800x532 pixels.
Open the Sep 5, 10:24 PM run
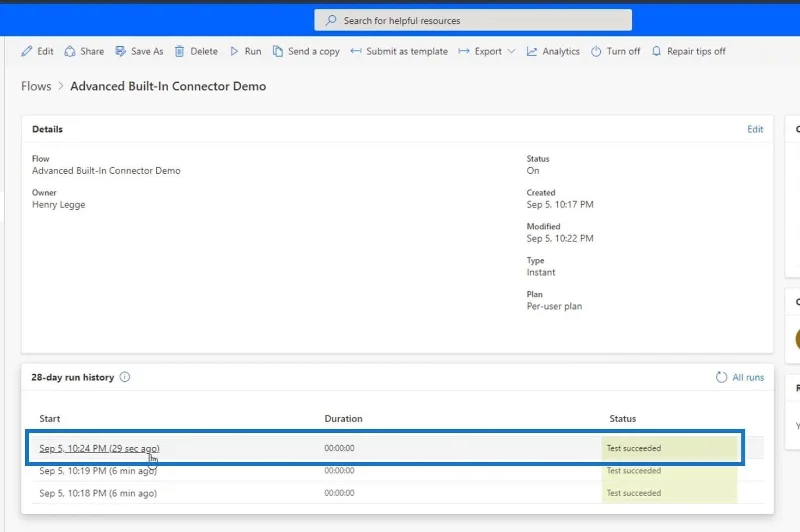tap(99, 448)
